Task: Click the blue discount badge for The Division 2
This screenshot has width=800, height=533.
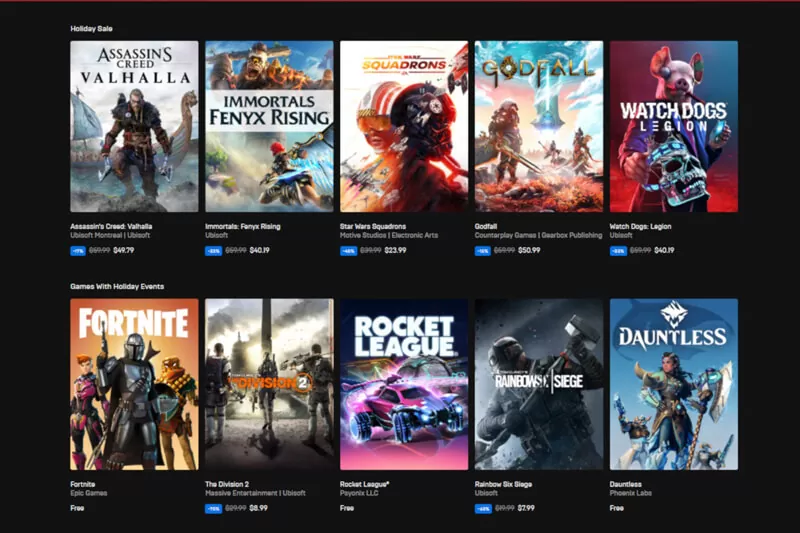Action: coord(213,509)
